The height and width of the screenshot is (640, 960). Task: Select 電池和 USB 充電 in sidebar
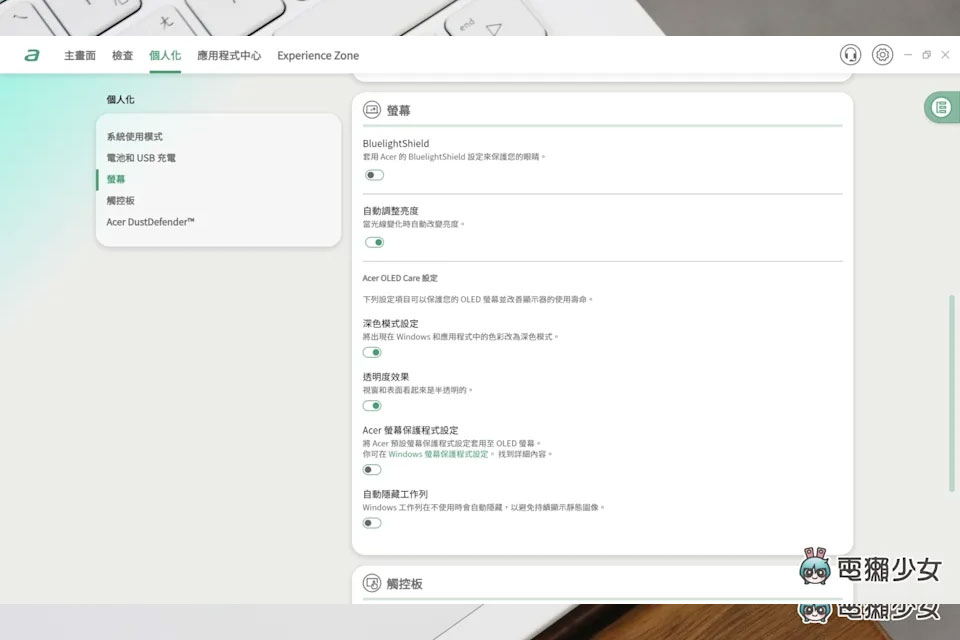click(x=141, y=158)
